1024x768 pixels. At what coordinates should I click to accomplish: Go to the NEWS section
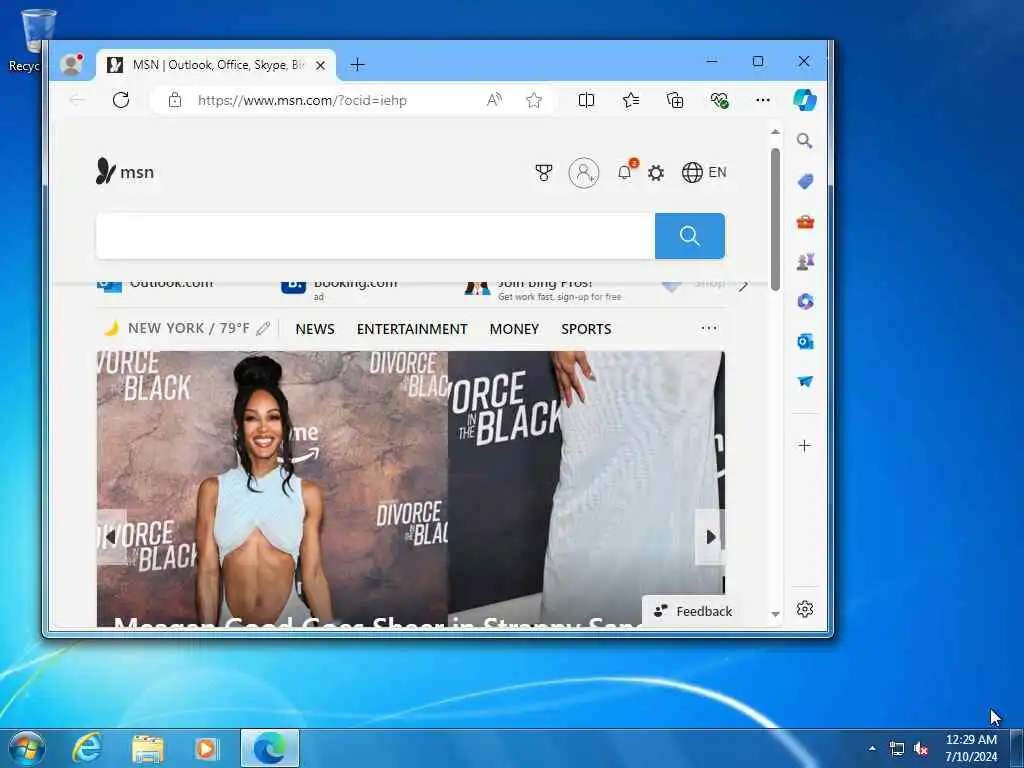[x=315, y=329]
